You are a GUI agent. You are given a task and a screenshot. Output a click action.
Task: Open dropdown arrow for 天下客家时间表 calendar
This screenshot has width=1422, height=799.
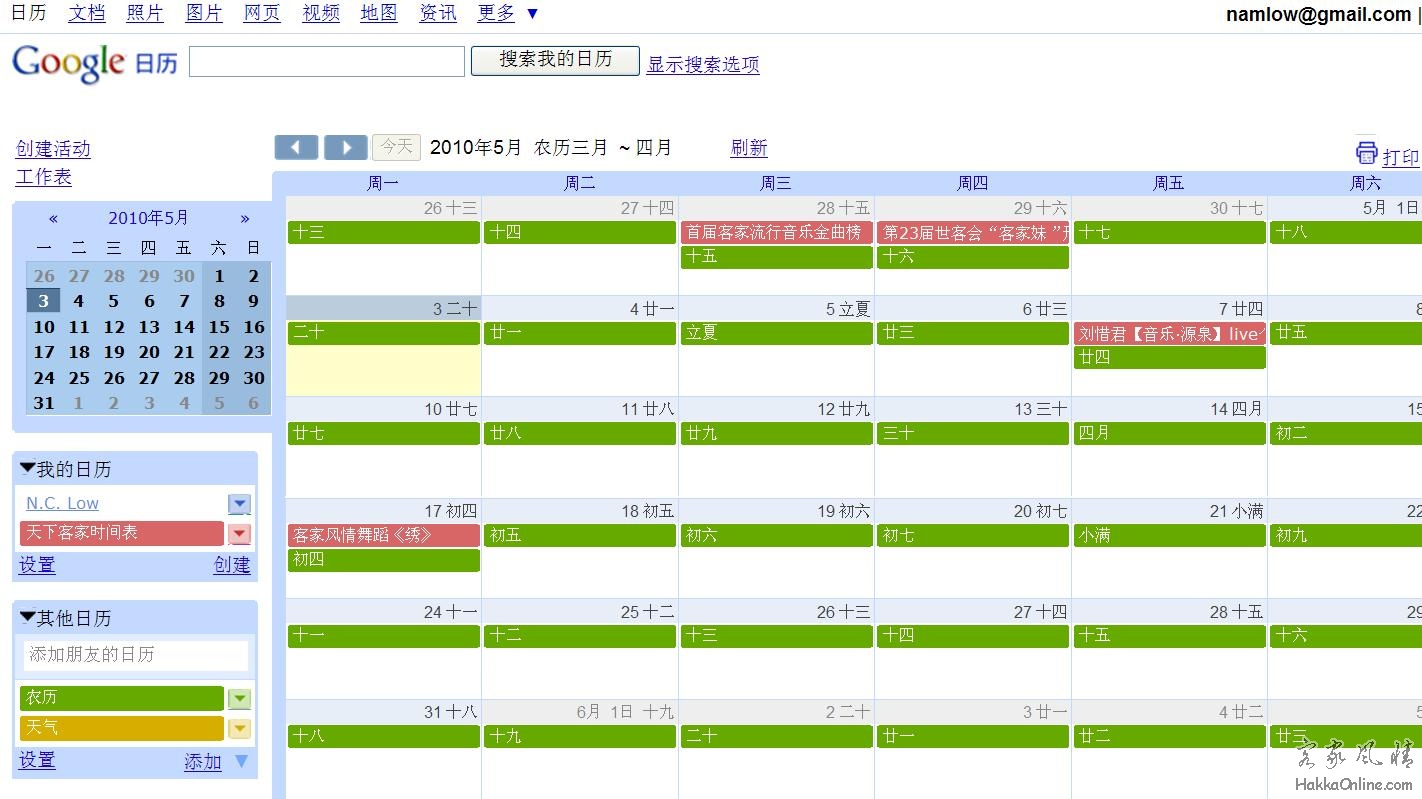click(239, 534)
